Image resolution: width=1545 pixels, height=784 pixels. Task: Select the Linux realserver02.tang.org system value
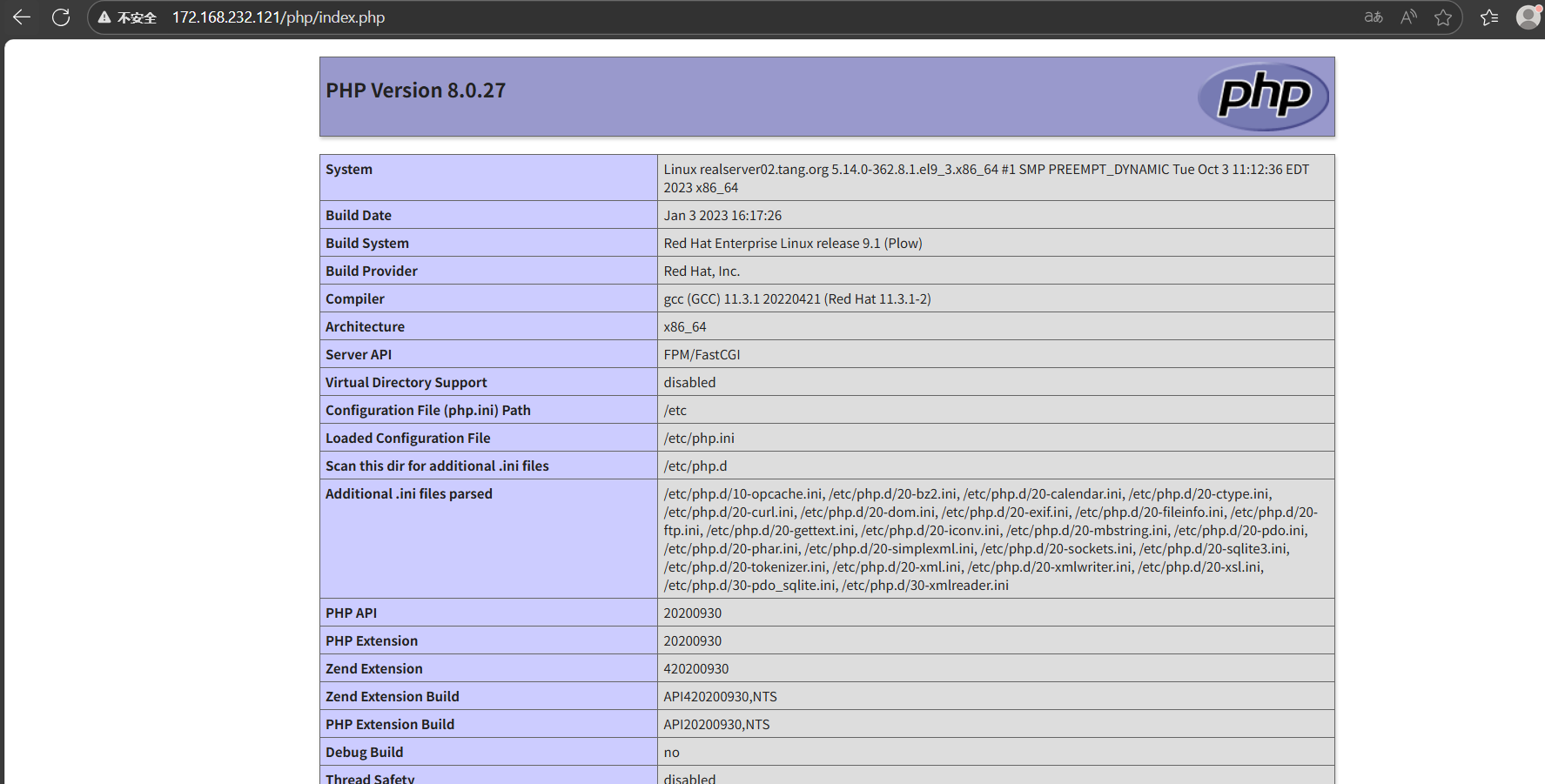tap(986, 178)
